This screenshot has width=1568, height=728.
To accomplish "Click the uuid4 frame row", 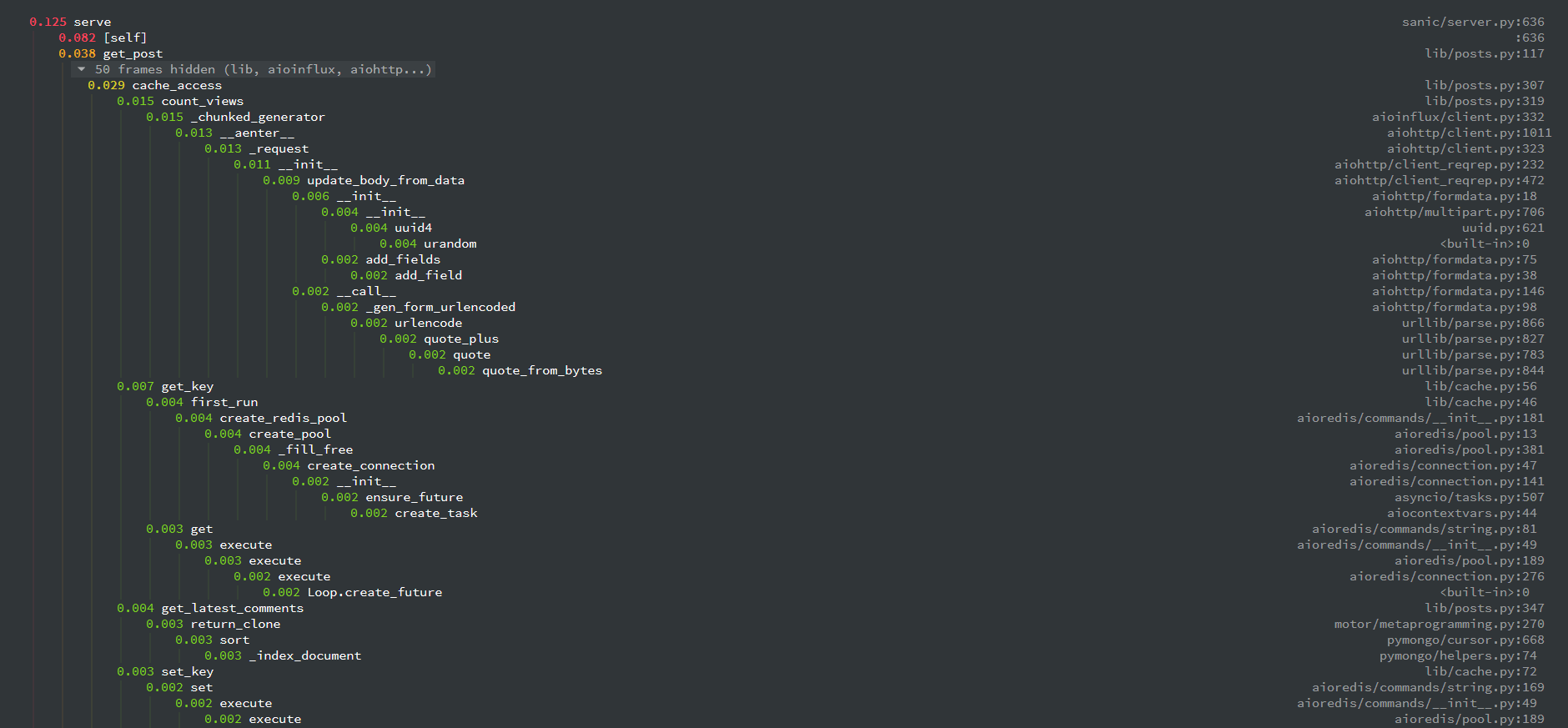I will pos(413,228).
